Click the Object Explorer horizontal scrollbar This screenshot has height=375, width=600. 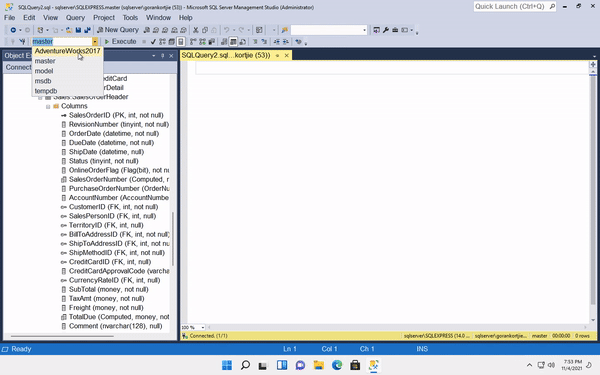click(x=62, y=336)
